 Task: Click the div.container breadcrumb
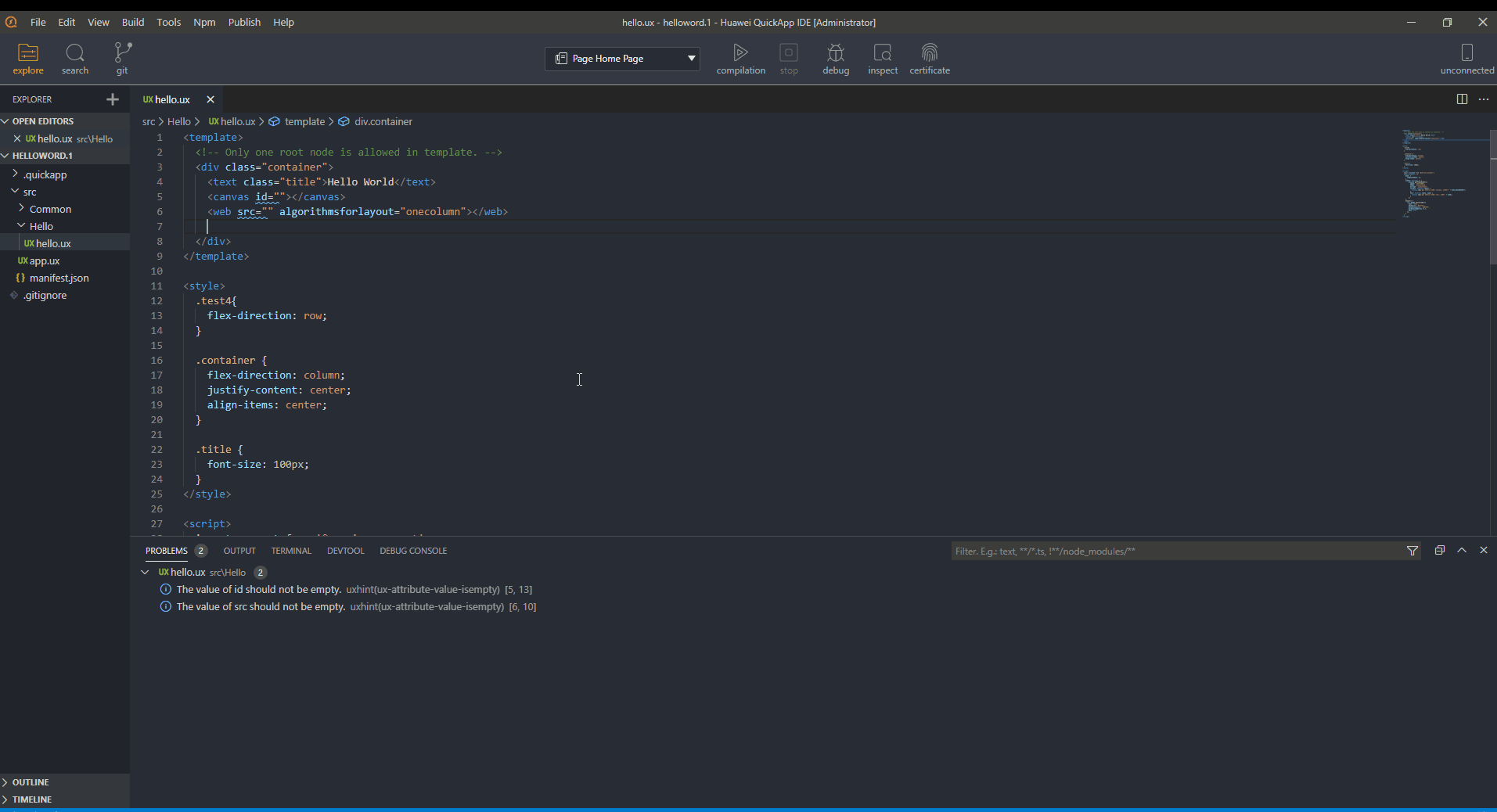383,121
